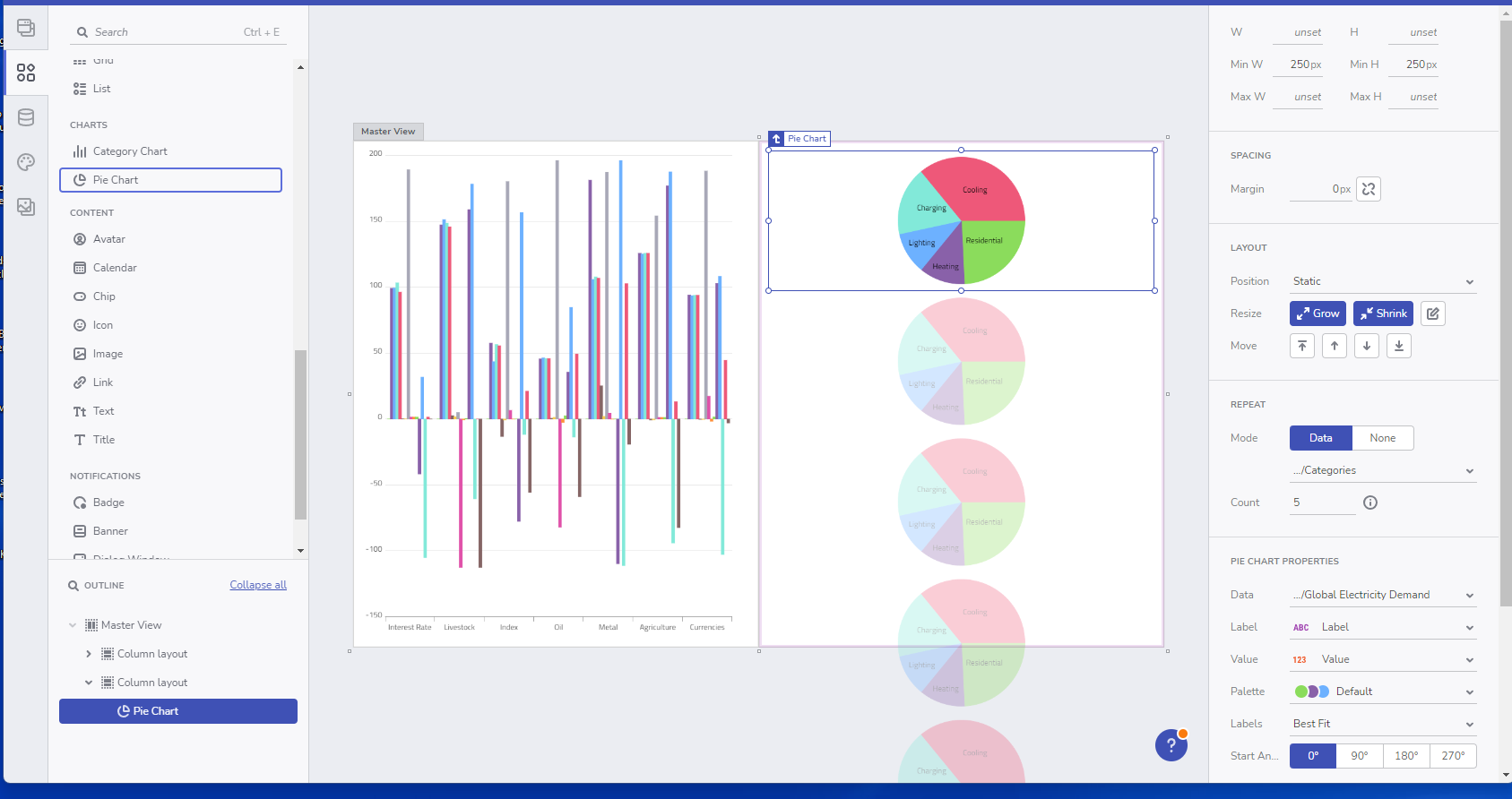The image size is (1512, 799).
Task: Open the Labels dropdown showing Best Fit
Action: coord(1383,724)
